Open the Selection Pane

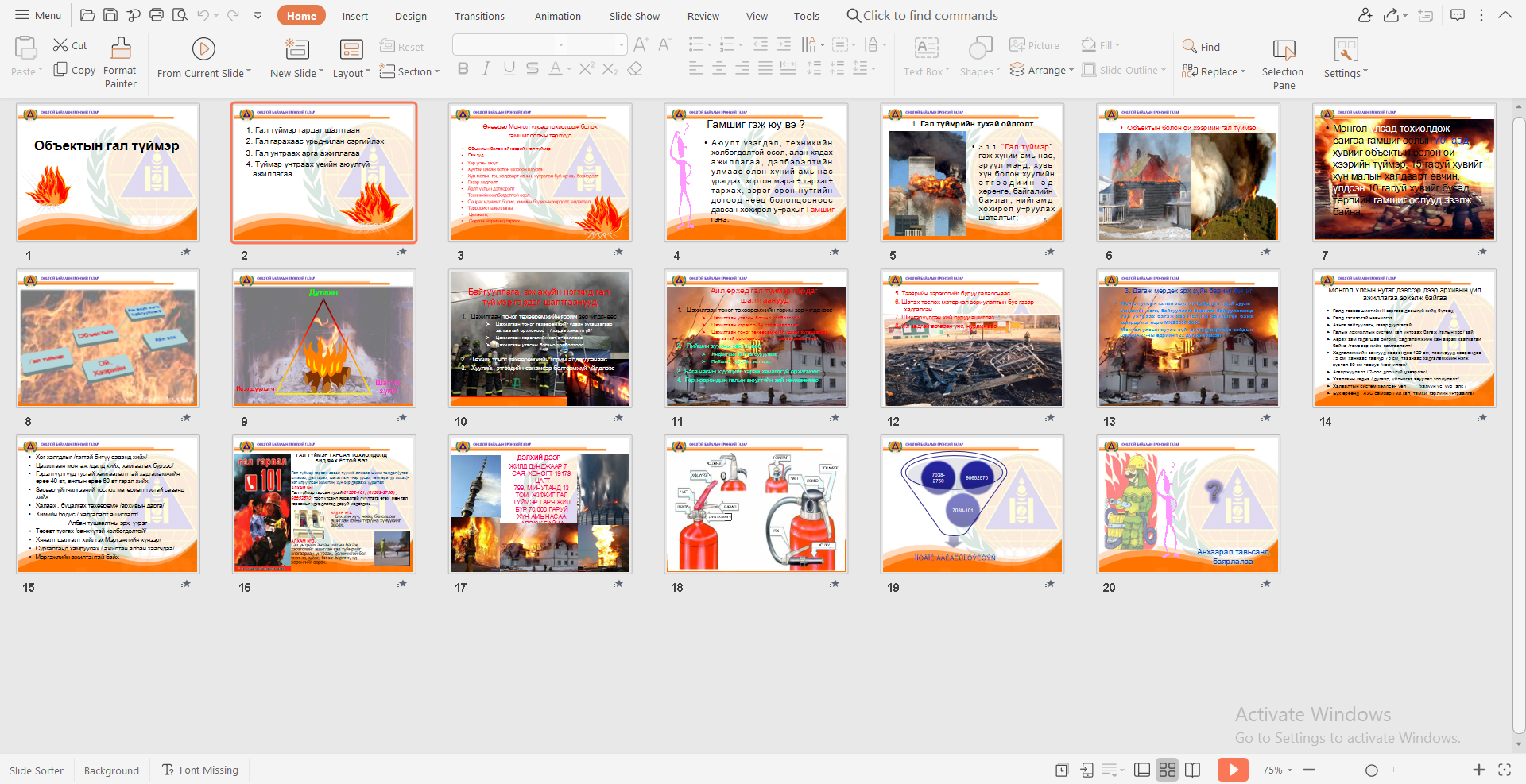pyautogui.click(x=1283, y=51)
